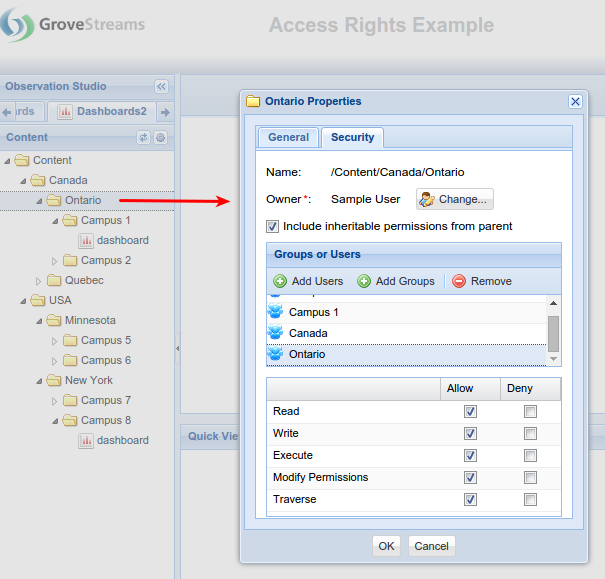Check the Deny box for Read
605x579 pixels.
point(530,412)
